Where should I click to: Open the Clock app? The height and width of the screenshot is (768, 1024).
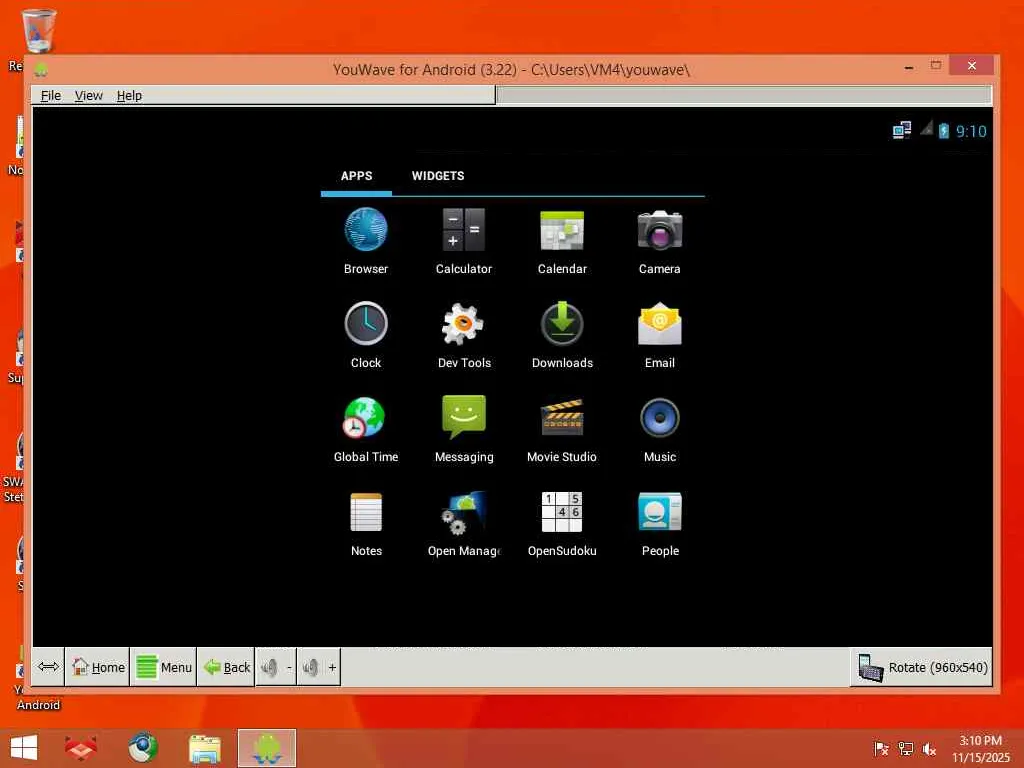tap(366, 334)
